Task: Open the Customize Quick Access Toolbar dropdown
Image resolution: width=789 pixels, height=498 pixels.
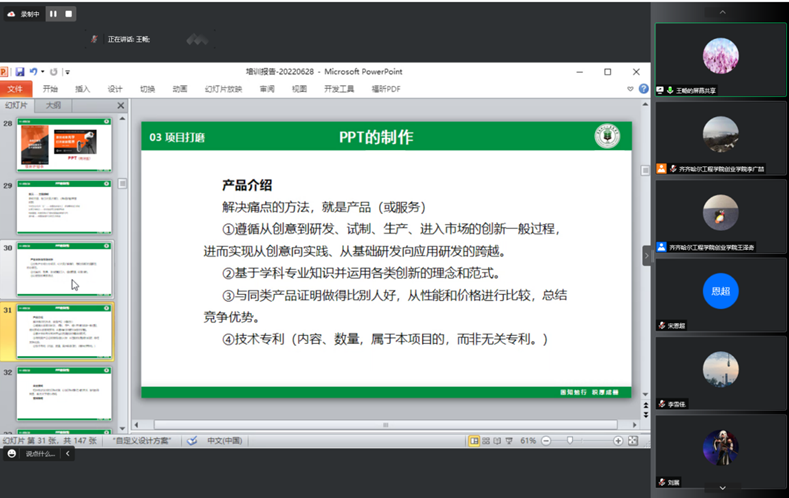Action: point(67,72)
